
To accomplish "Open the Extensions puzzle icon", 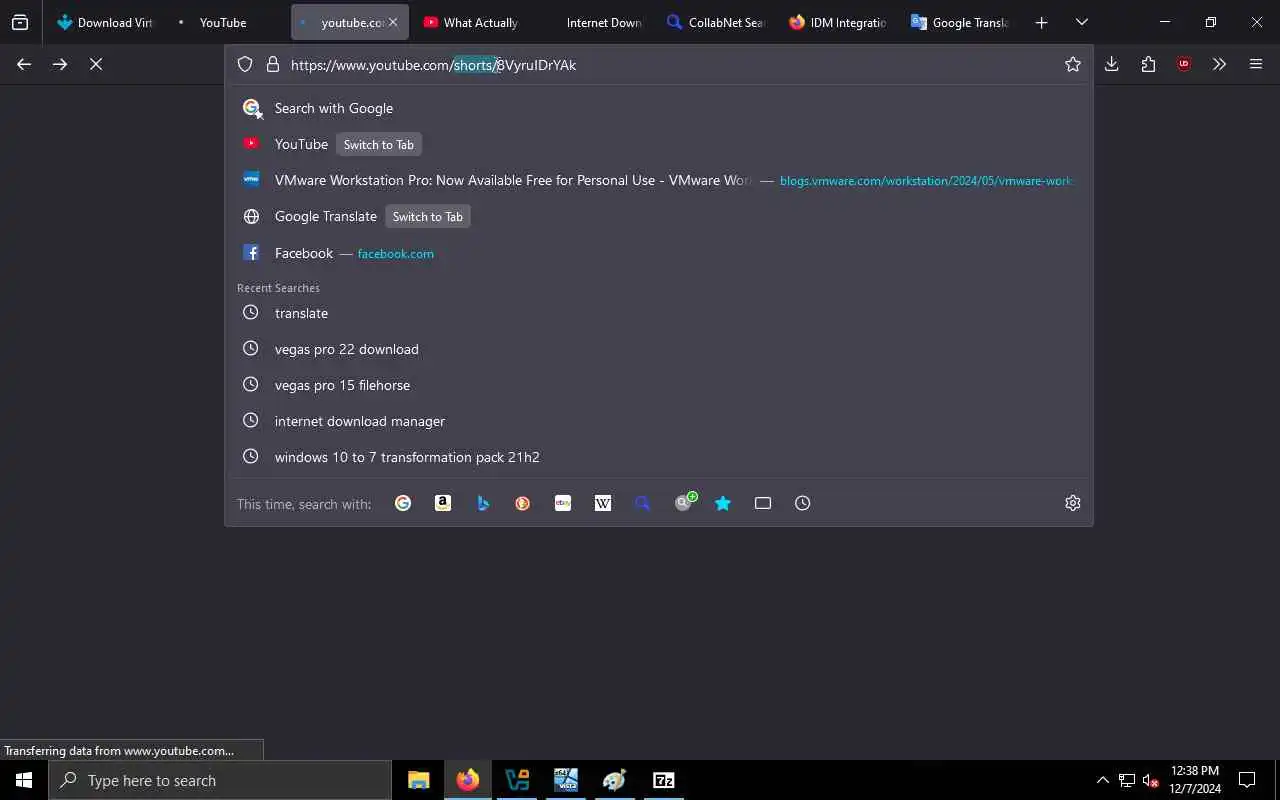I will pos(1148,64).
